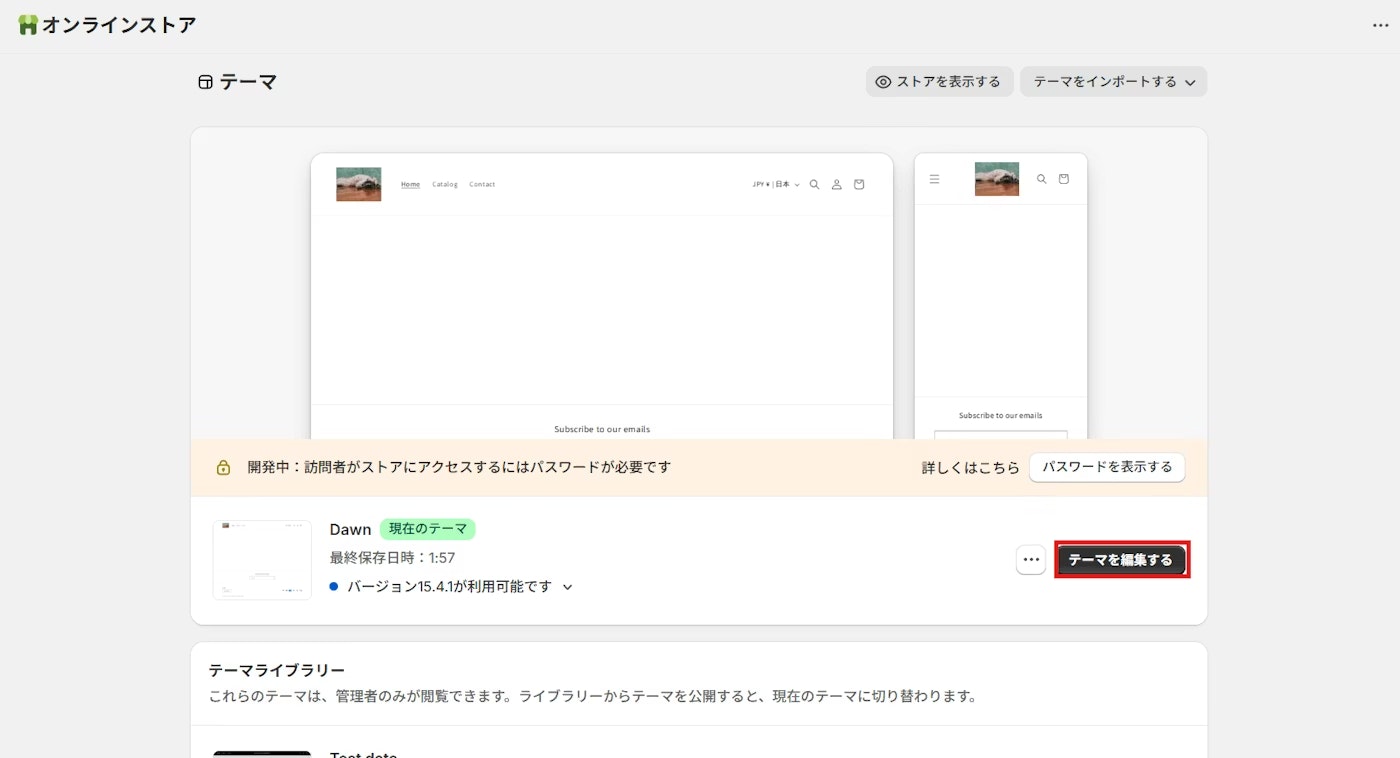Click the search icon in the mobile preview
This screenshot has width=1400, height=758.
coord(1041,179)
